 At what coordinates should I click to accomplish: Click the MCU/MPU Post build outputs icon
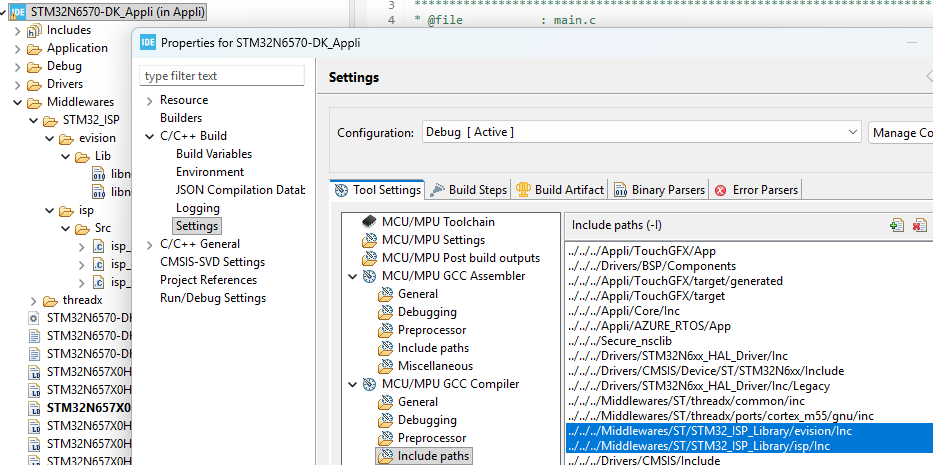coord(370,258)
